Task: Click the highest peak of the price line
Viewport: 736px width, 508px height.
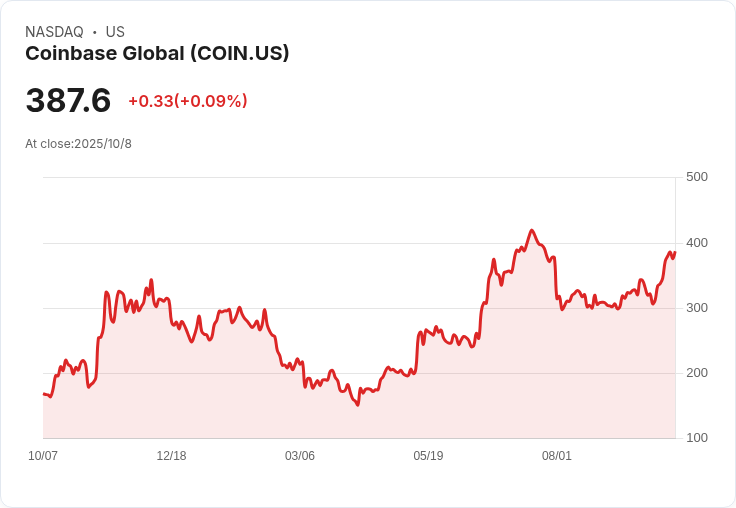Action: tap(531, 230)
